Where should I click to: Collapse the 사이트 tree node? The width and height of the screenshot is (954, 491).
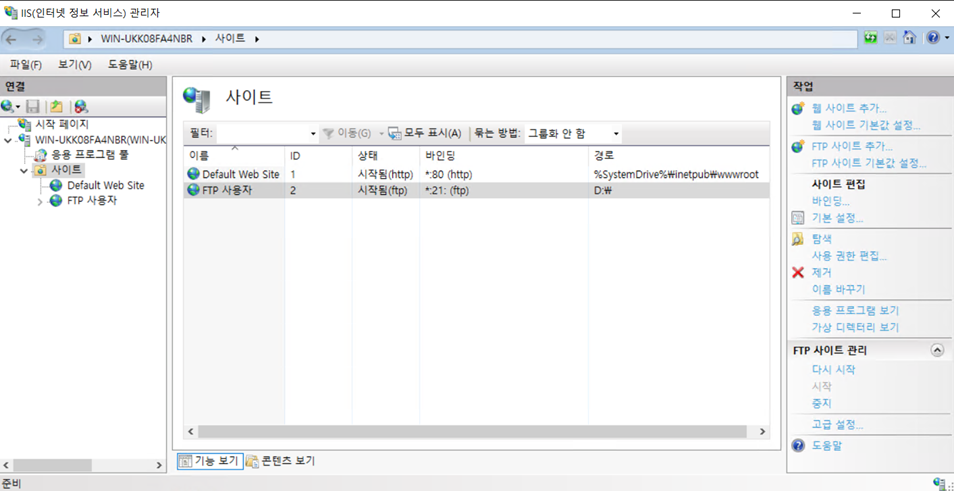click(25, 171)
